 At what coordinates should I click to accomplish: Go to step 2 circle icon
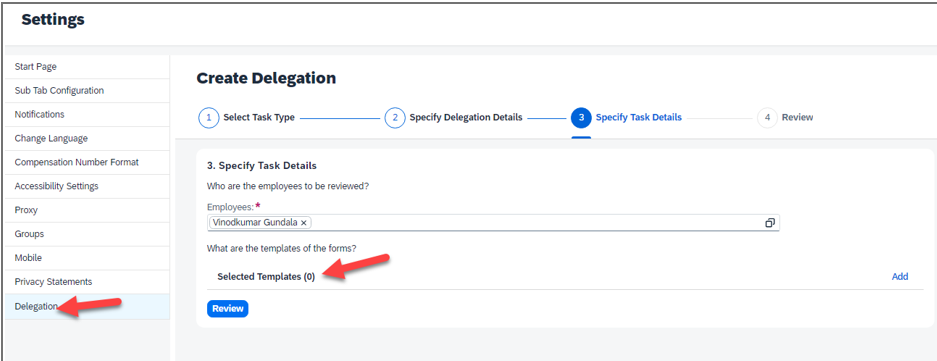(394, 118)
